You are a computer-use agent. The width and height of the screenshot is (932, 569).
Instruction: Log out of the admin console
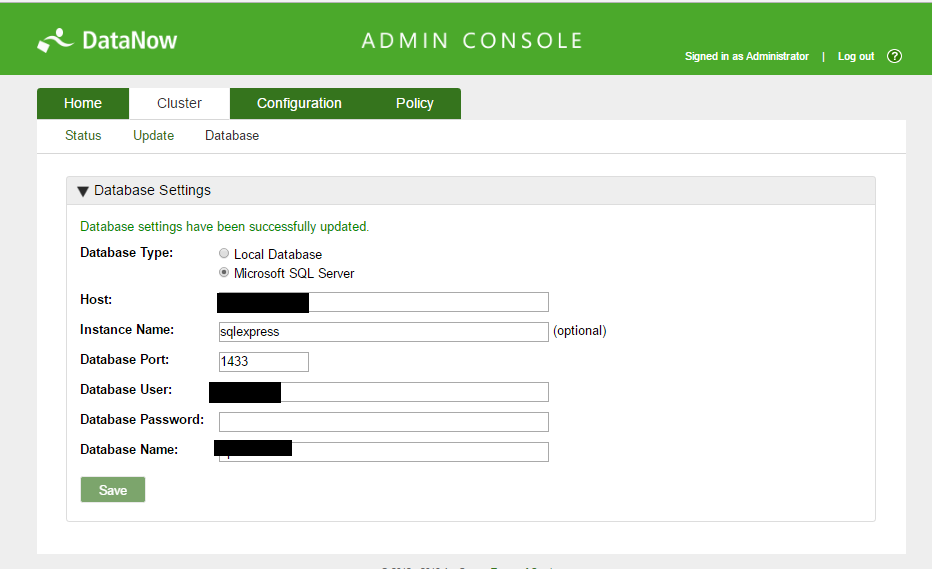pos(856,57)
